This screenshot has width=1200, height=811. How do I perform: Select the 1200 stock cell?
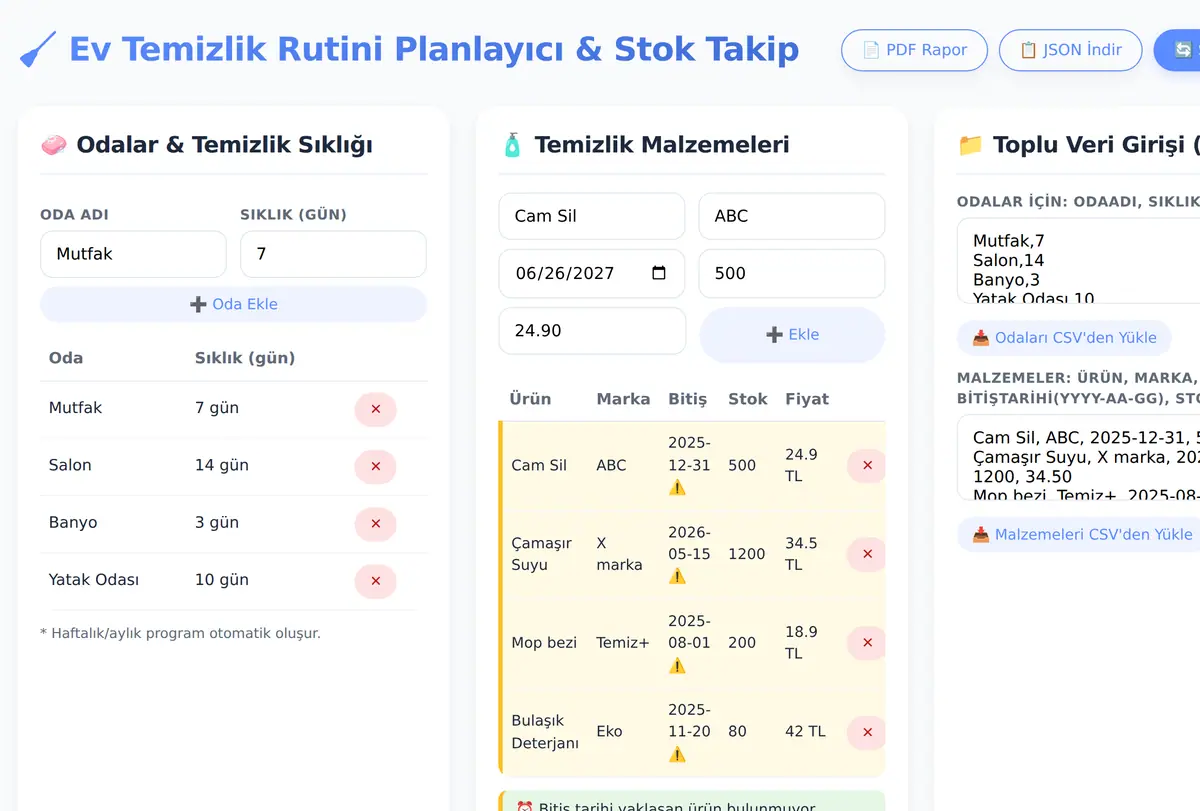point(746,554)
